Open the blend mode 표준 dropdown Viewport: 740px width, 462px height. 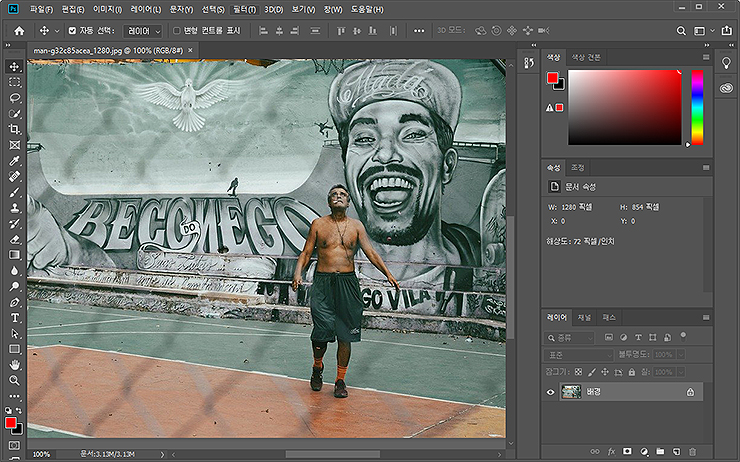[579, 355]
